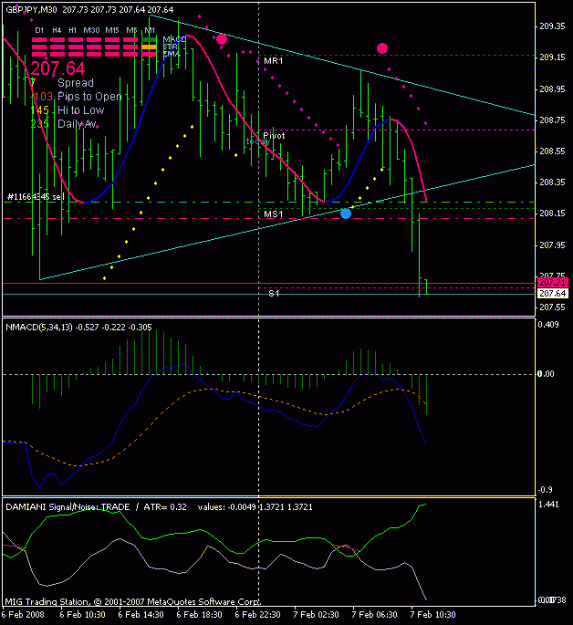Click the S1 level label
This screenshot has height=625, width=573.
pos(274,294)
